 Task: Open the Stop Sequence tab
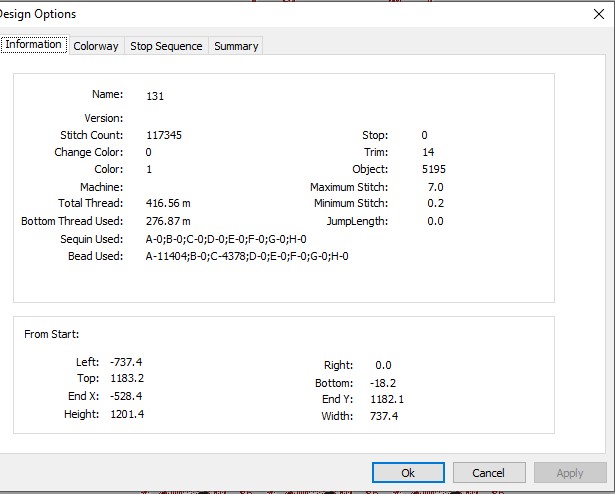point(166,46)
